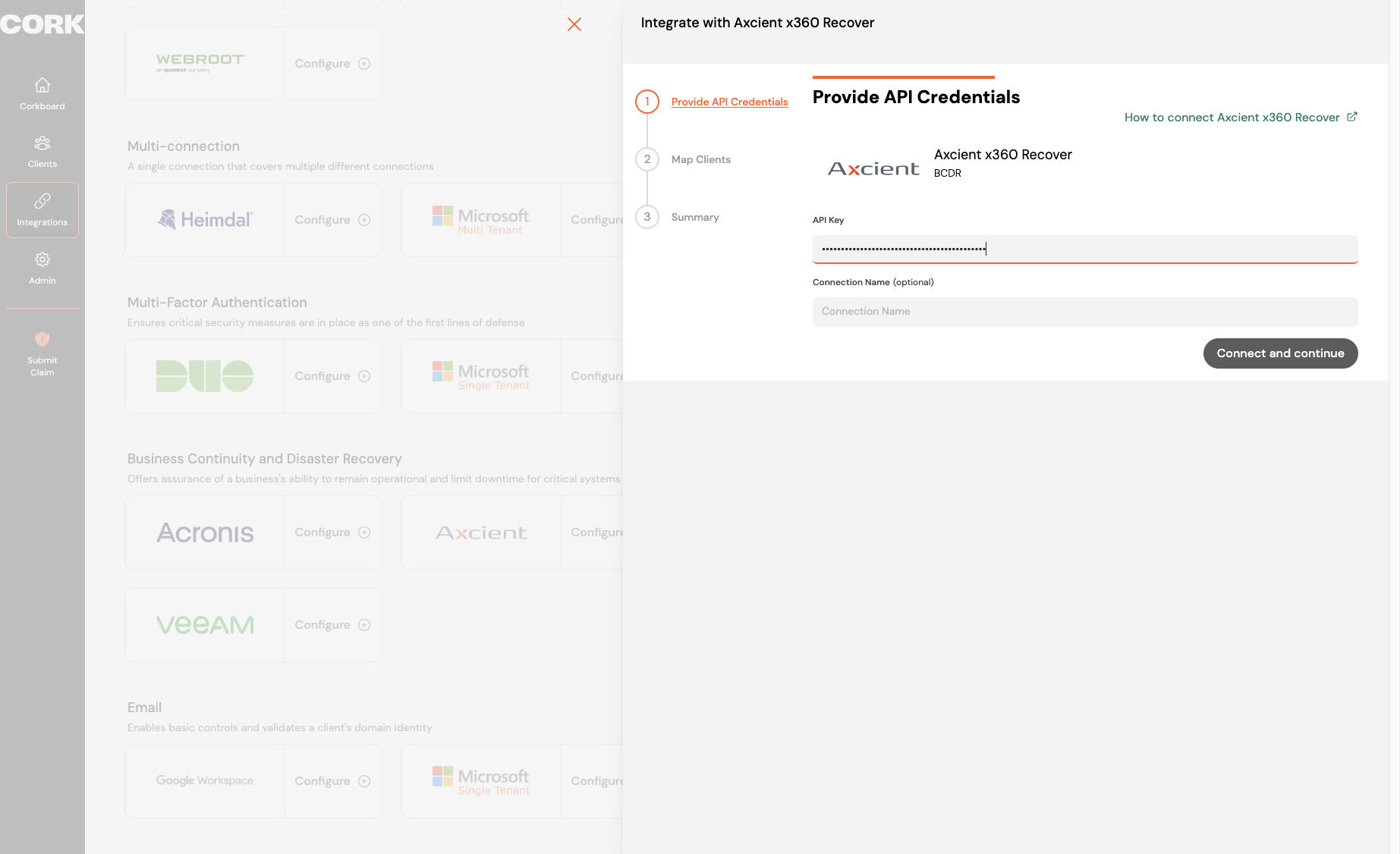Focus the API Key field
Image resolution: width=1400 pixels, height=854 pixels.
1085,249
